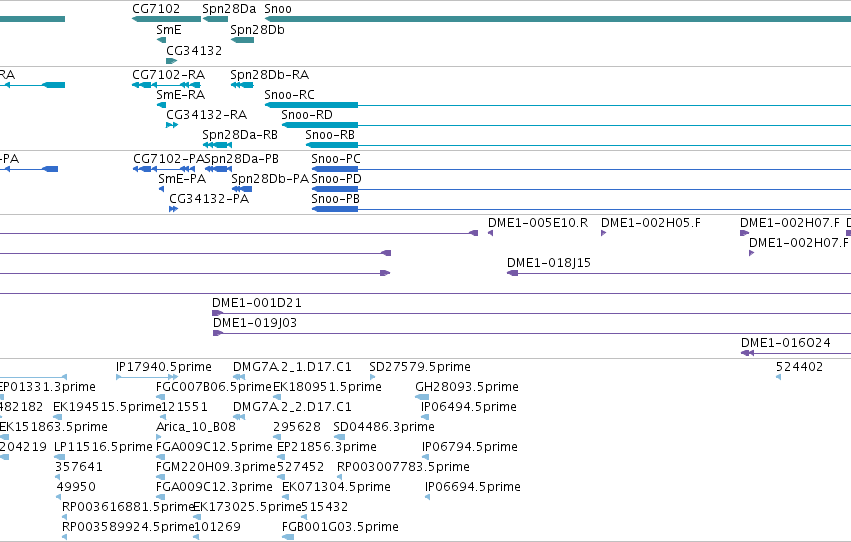Viewport: 851px width, 542px height.
Task: Select the DME1-005E10.R clone label
Action: tap(538, 223)
